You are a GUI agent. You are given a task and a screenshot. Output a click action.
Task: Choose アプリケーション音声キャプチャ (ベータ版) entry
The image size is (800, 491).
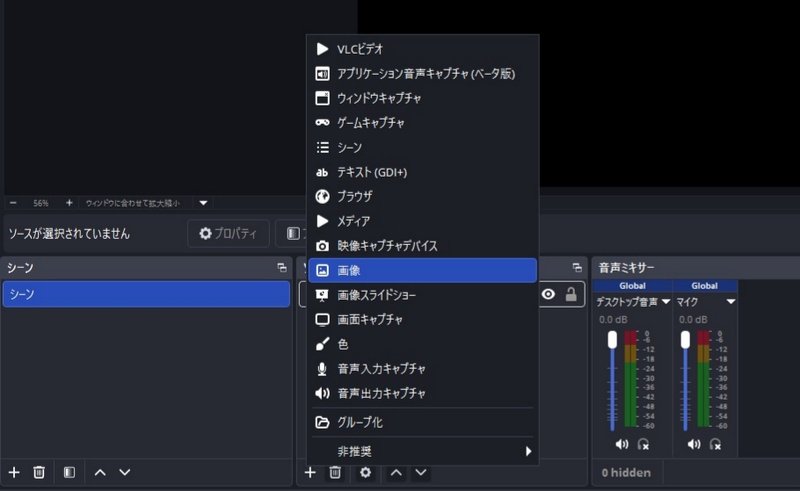pyautogui.click(x=422, y=73)
